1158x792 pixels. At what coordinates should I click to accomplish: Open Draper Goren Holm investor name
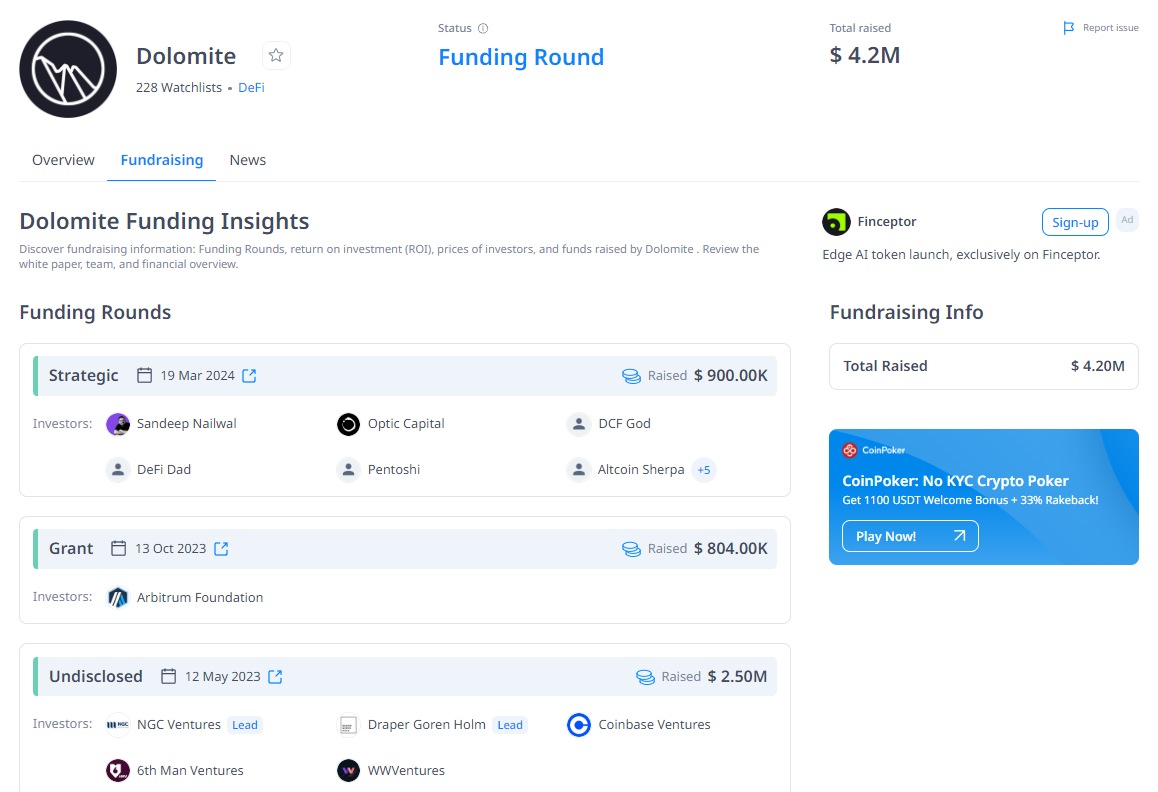tap(427, 725)
